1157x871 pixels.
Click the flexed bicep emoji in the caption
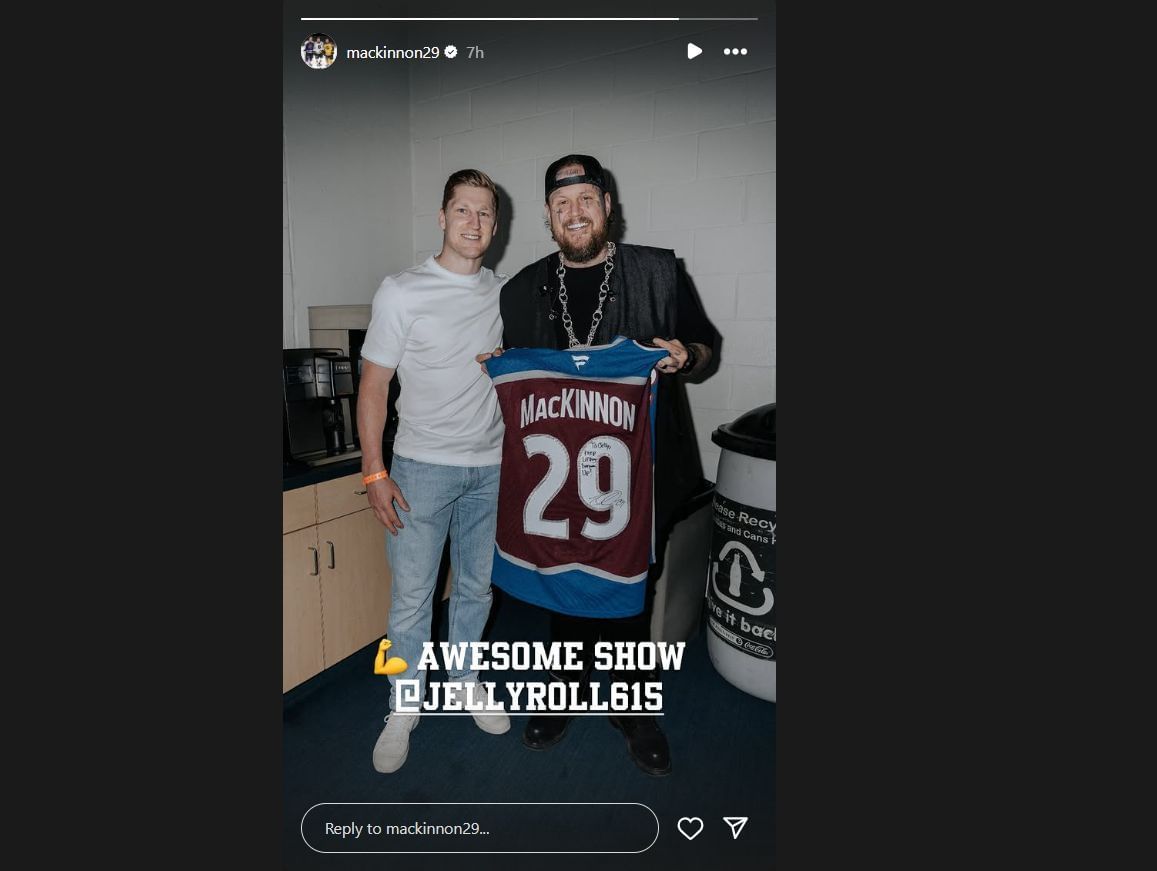392,657
